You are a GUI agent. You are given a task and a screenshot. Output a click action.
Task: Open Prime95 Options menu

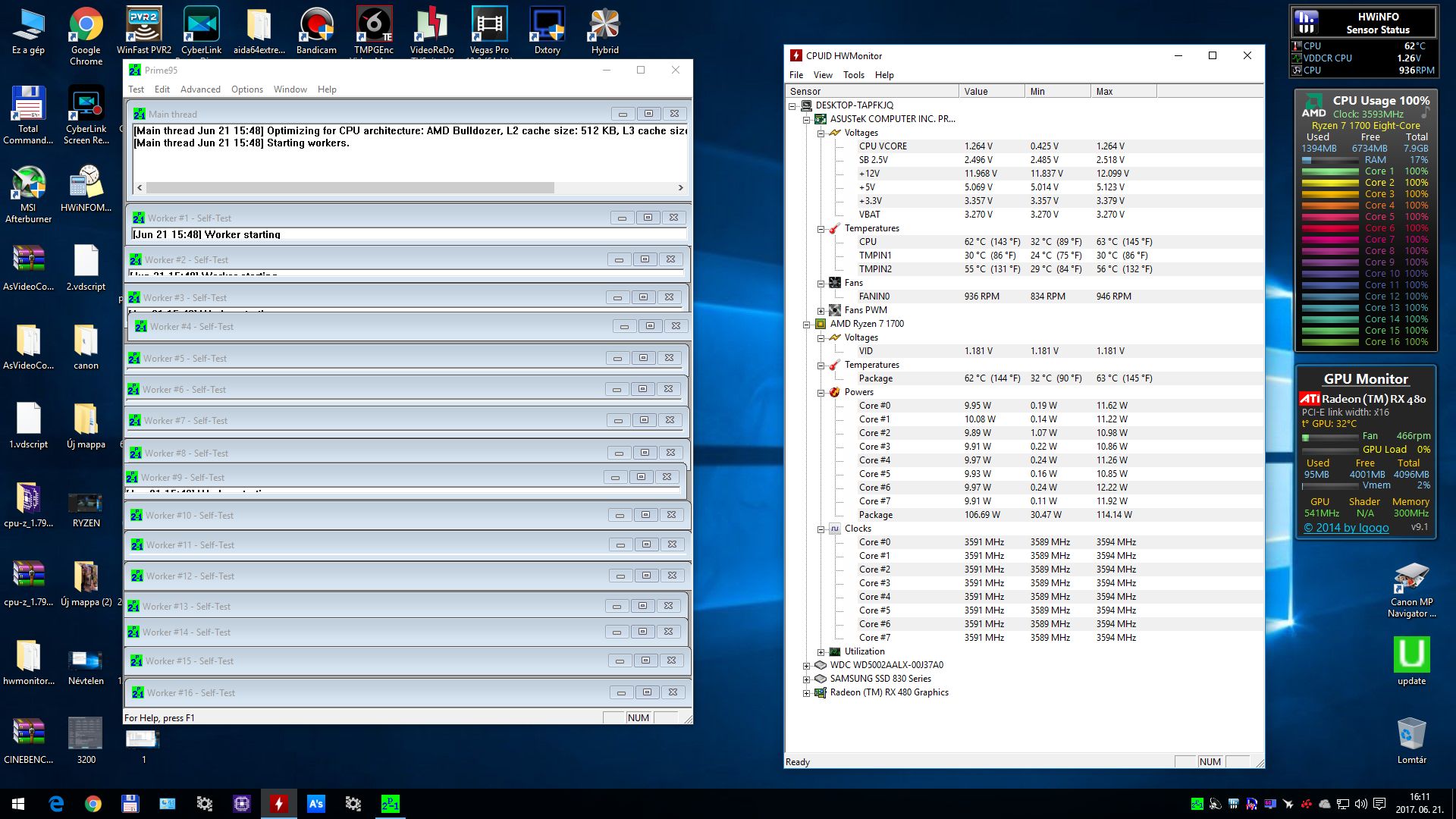click(246, 89)
